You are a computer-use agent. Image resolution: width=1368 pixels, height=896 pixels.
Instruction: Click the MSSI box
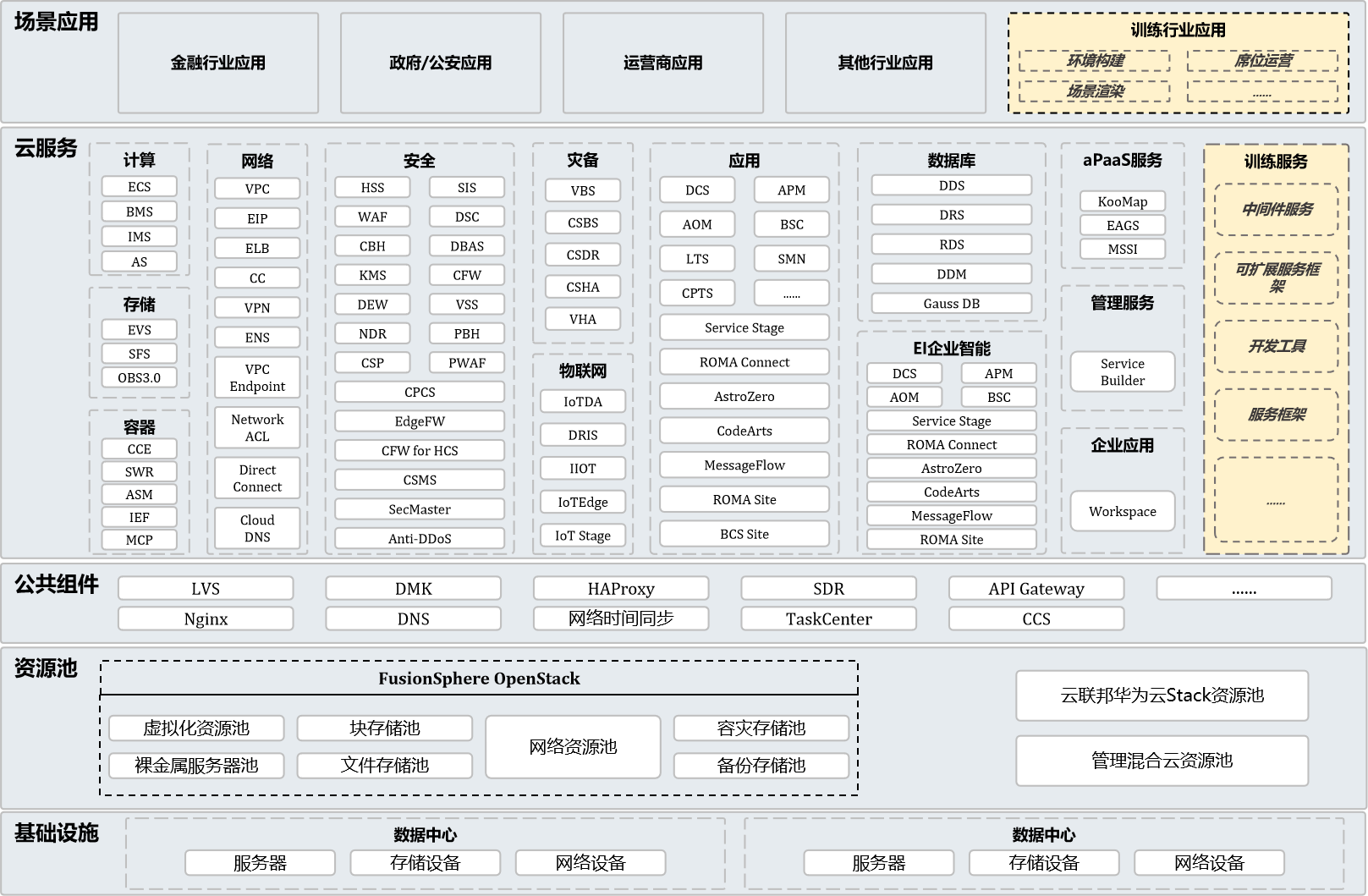tap(1123, 249)
